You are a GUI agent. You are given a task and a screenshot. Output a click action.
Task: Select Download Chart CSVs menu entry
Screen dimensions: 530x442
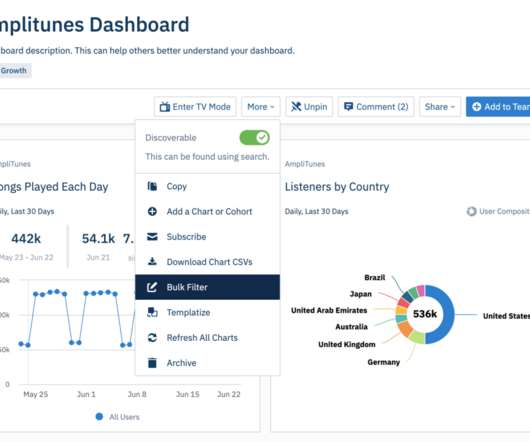coord(208,262)
